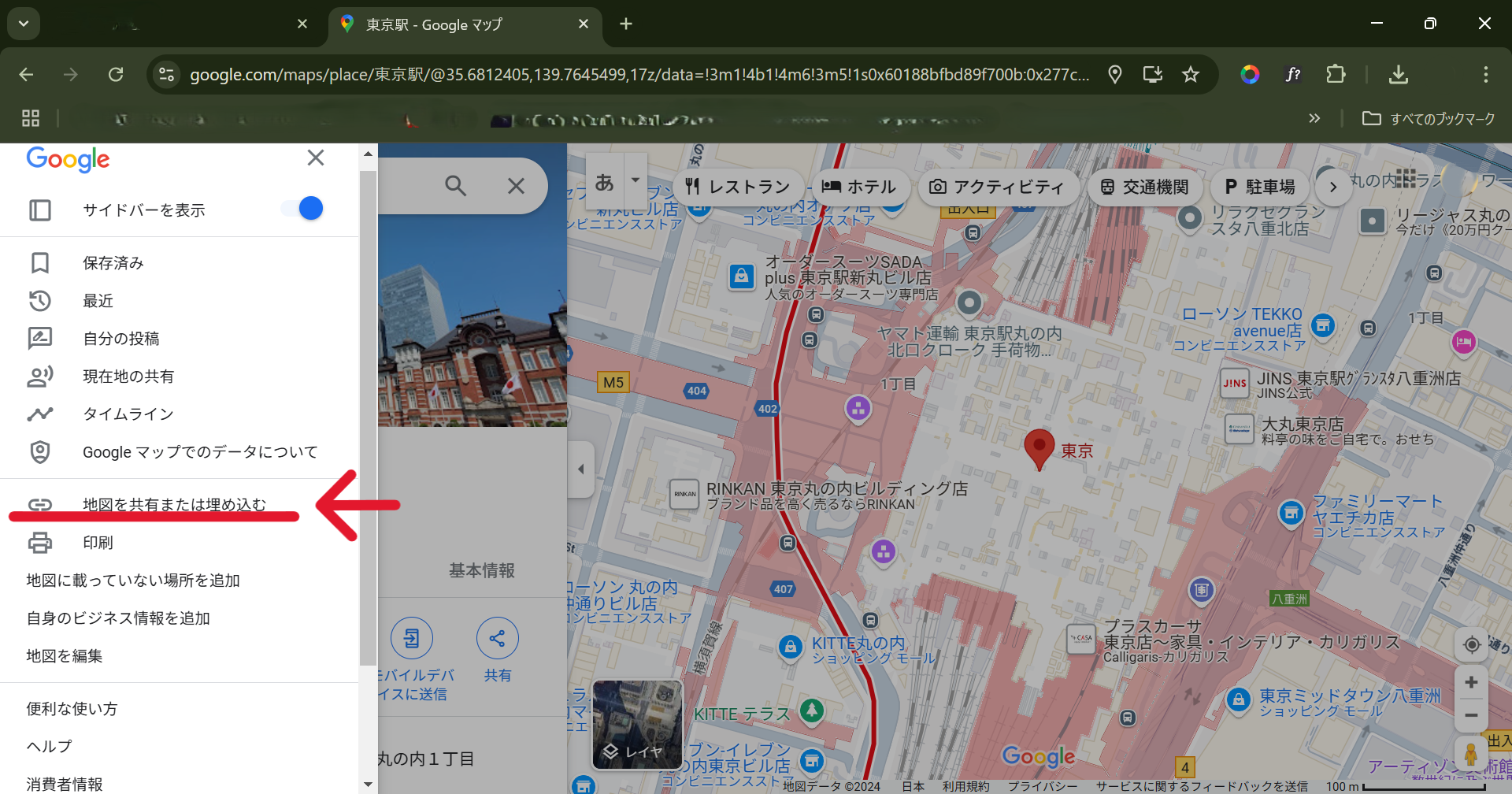
Task: Click the 共有 share icon button
Action: pos(497,639)
